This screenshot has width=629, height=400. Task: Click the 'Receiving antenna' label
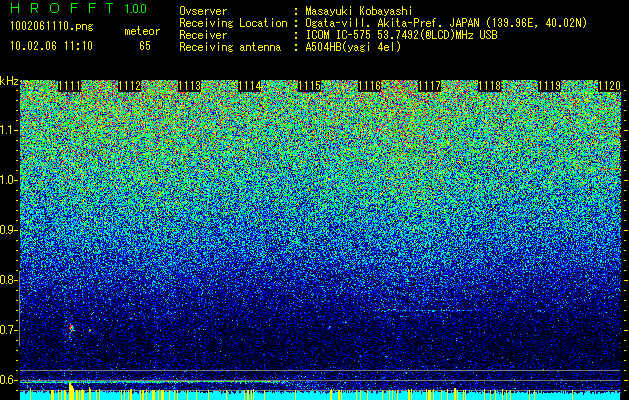(x=230, y=47)
